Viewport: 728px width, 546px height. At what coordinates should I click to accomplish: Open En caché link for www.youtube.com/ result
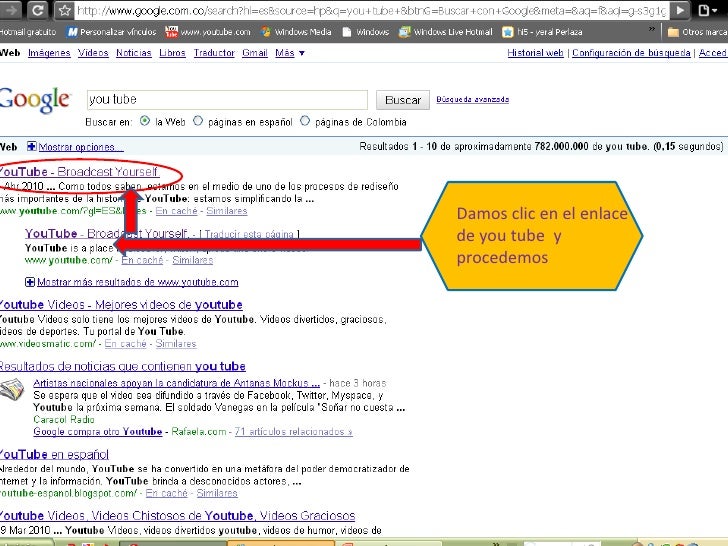[x=142, y=260]
